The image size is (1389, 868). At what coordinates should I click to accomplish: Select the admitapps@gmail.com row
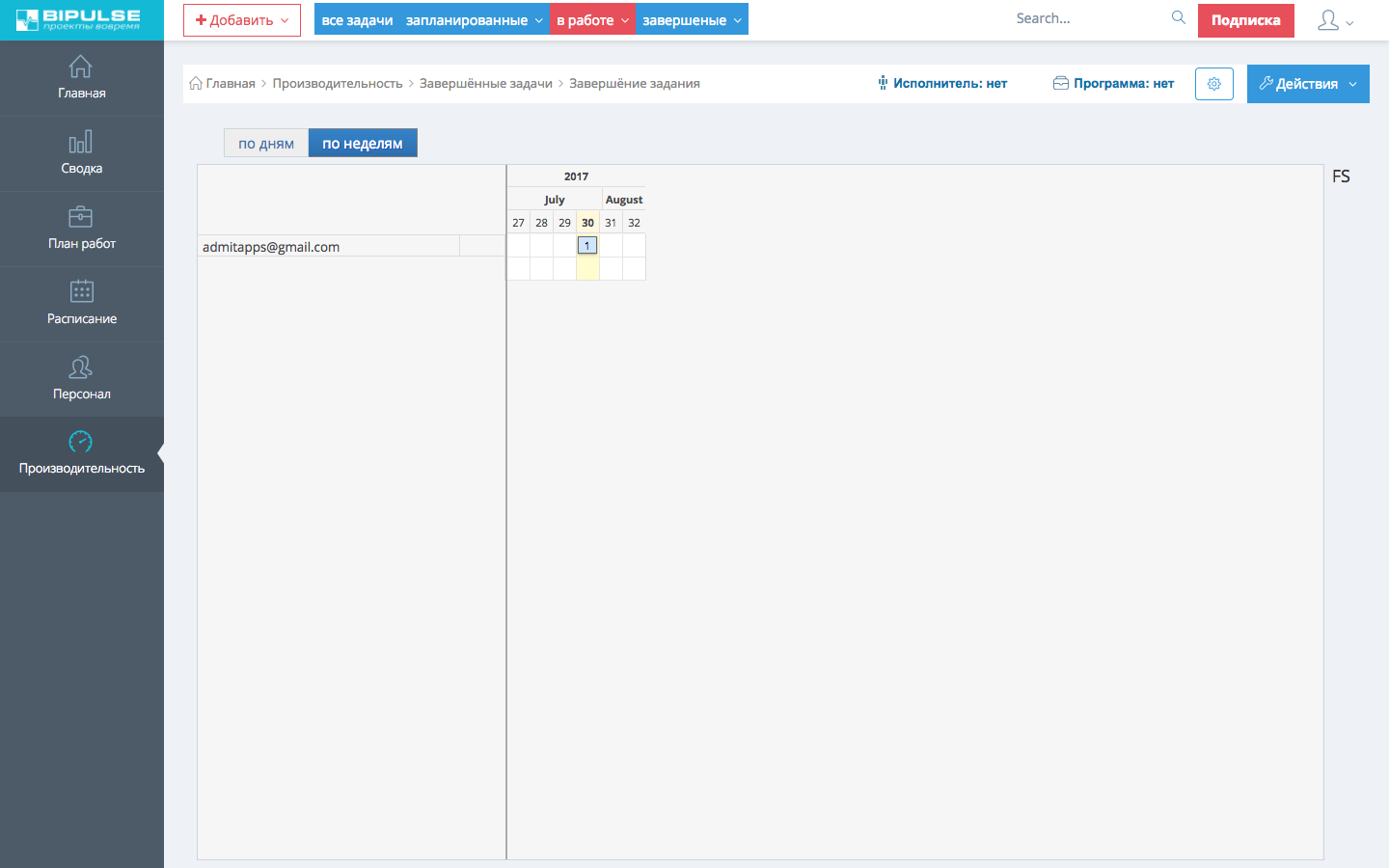351,246
